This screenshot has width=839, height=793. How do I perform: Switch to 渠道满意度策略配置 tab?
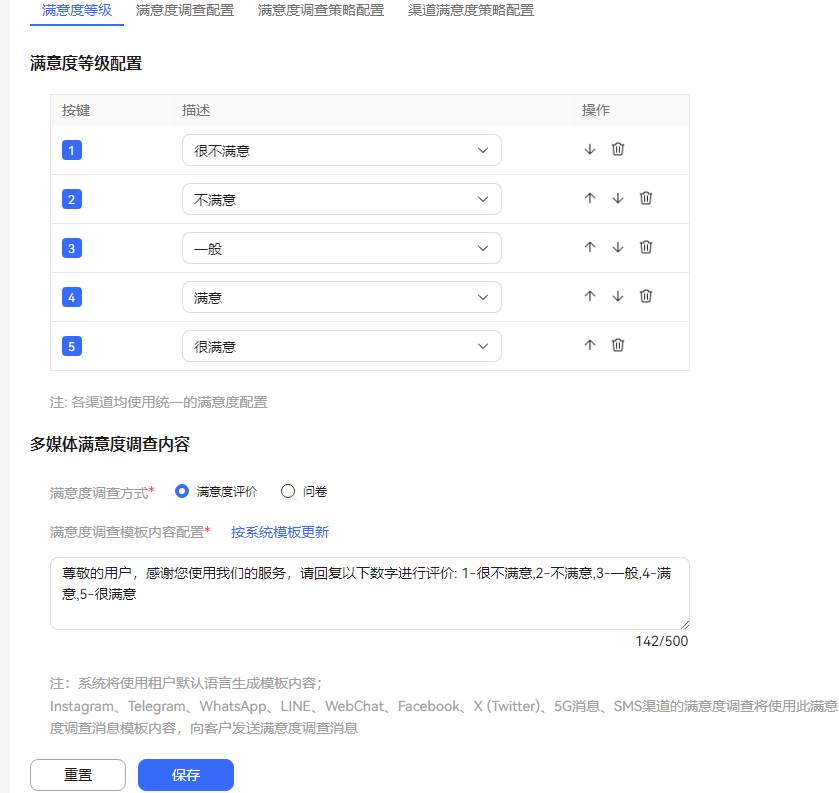[x=471, y=10]
